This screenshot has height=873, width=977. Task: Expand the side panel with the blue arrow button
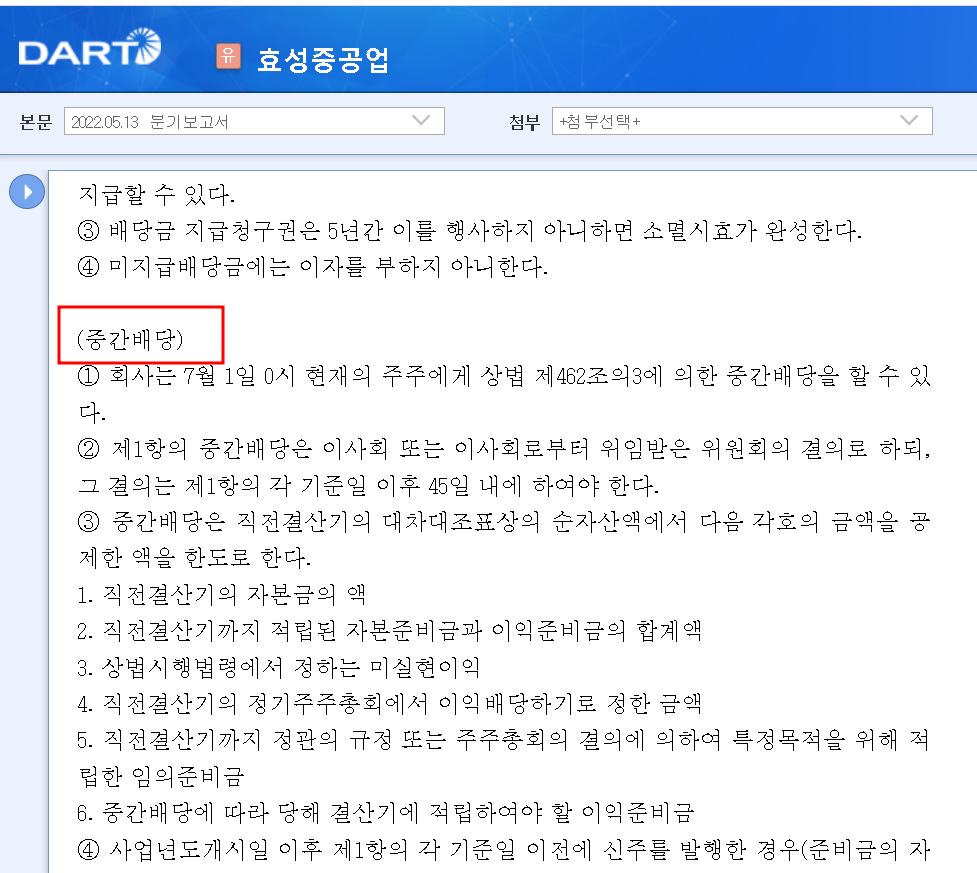click(x=27, y=191)
